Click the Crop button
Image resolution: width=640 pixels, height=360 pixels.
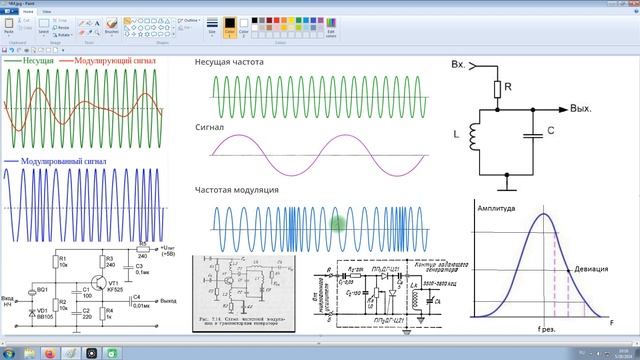click(x=60, y=20)
